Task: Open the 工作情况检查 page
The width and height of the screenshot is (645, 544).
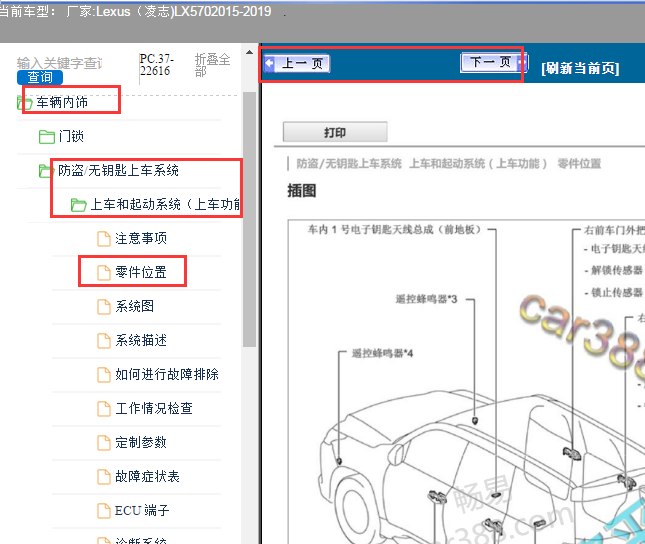Action: click(x=154, y=409)
